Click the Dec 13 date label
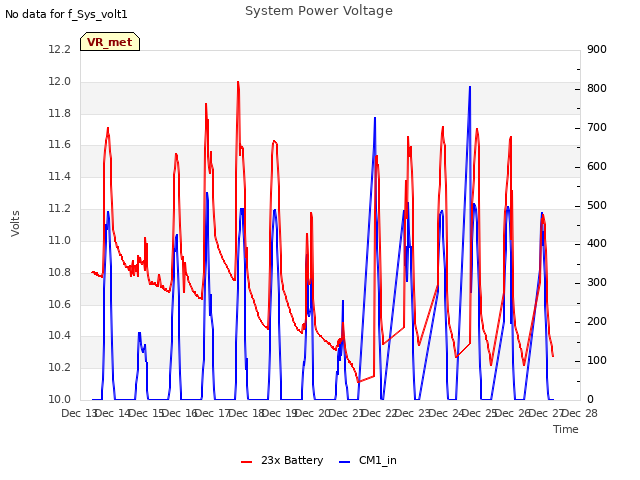The image size is (640, 480). (78, 413)
